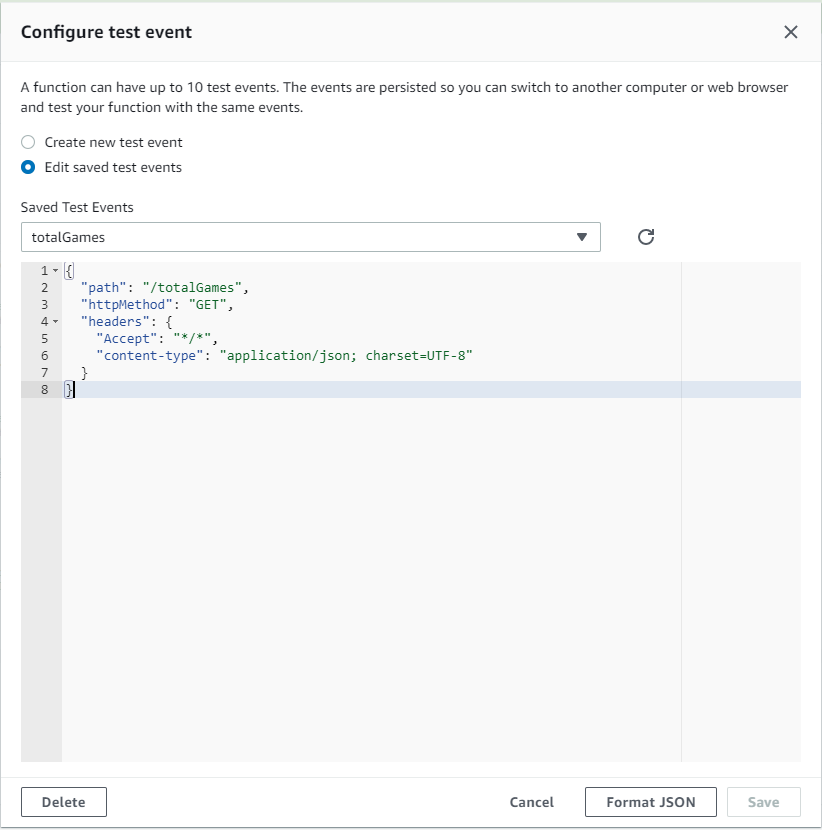
Task: Click line number 2 in the gutter
Action: (x=44, y=287)
